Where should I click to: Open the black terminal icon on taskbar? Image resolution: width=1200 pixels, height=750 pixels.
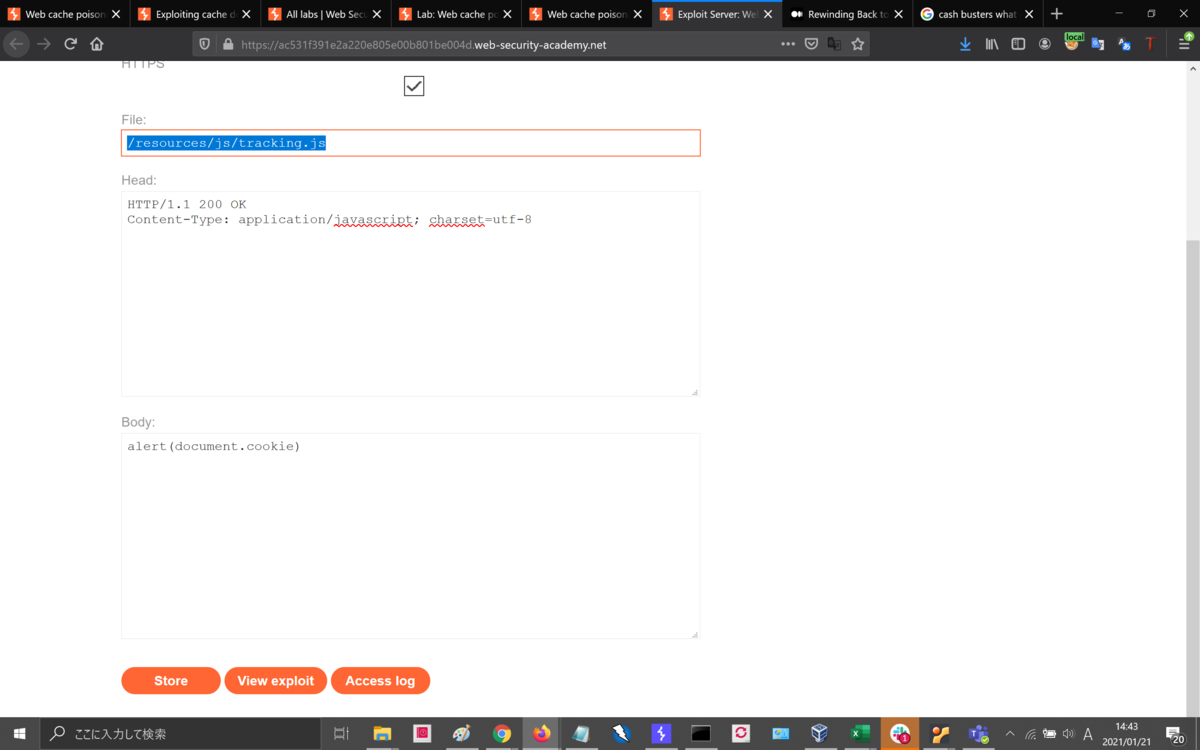tap(700, 733)
